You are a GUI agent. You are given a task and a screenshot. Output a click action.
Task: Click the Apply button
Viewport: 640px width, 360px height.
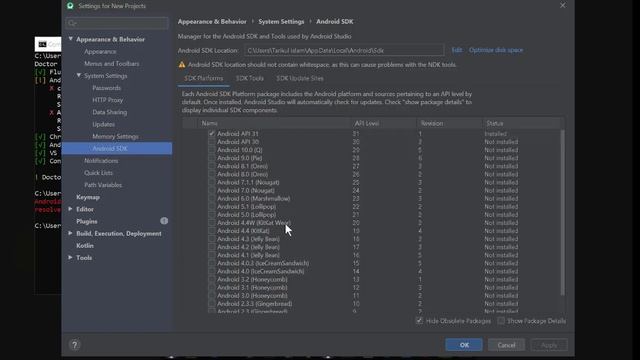pos(549,345)
